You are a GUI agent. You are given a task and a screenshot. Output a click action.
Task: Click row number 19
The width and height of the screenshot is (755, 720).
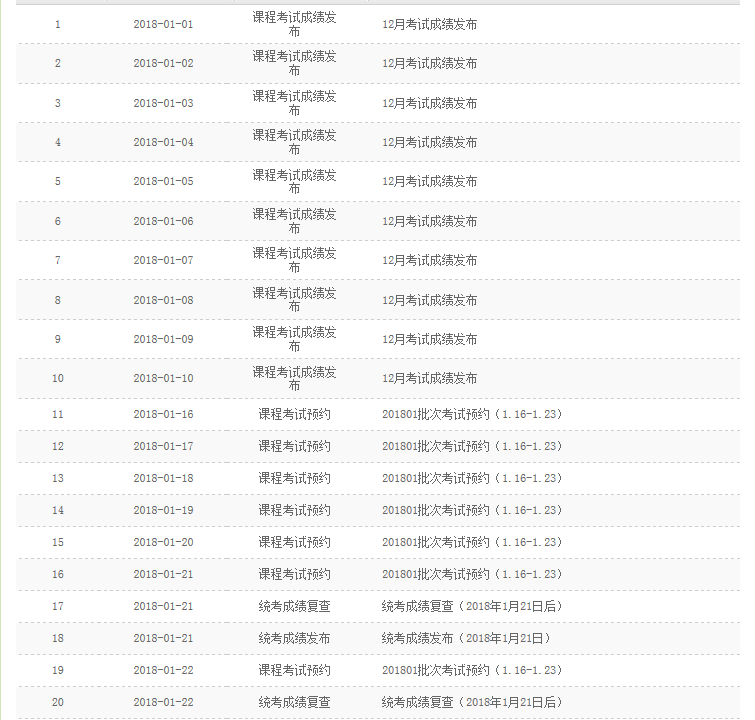coord(57,670)
